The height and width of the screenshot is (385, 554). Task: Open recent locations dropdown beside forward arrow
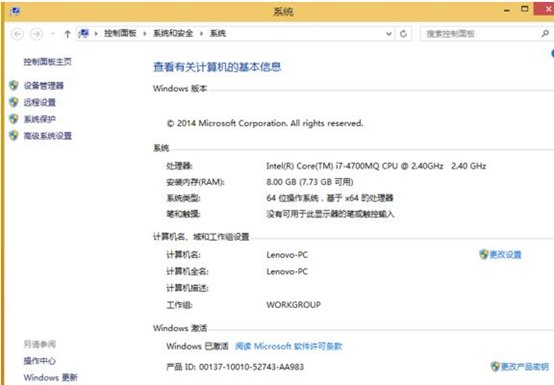click(x=53, y=34)
